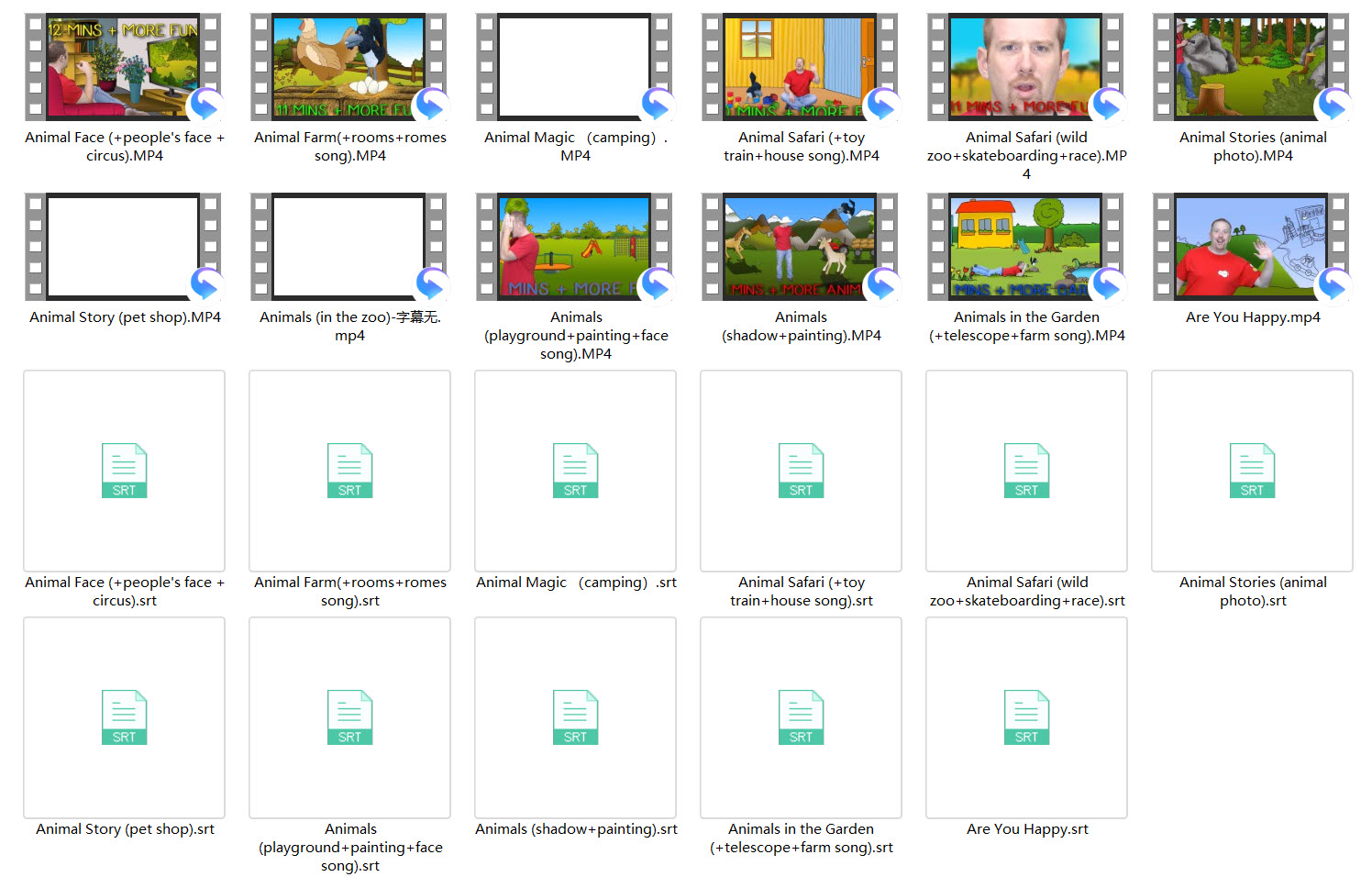The width and height of the screenshot is (1372, 877).
Task: Open the Animals in the zoo mp4 file
Action: (349, 246)
